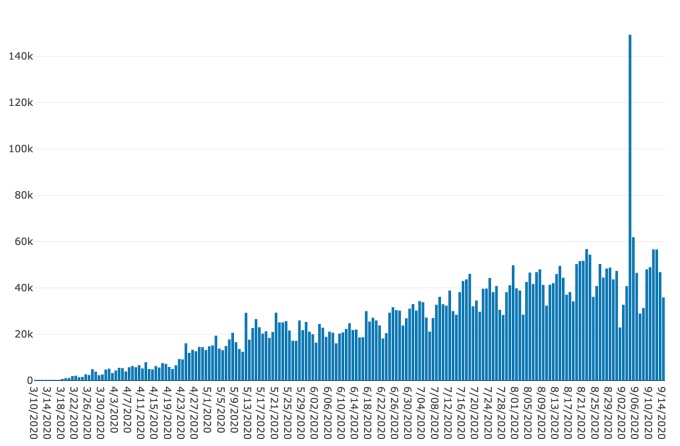Select the 4/23/2020 x-axis date label
Screen dimensions: 680x446
[x=181, y=413]
